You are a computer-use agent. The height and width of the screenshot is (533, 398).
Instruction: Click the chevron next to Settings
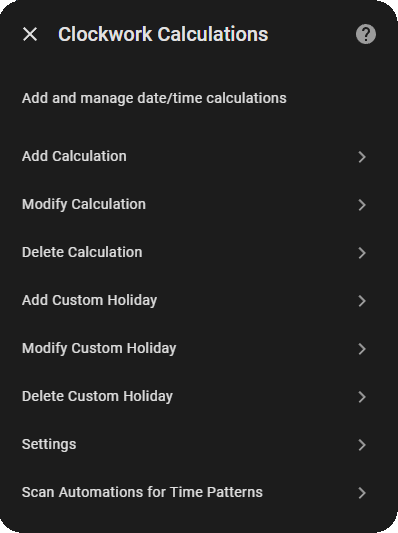362,445
